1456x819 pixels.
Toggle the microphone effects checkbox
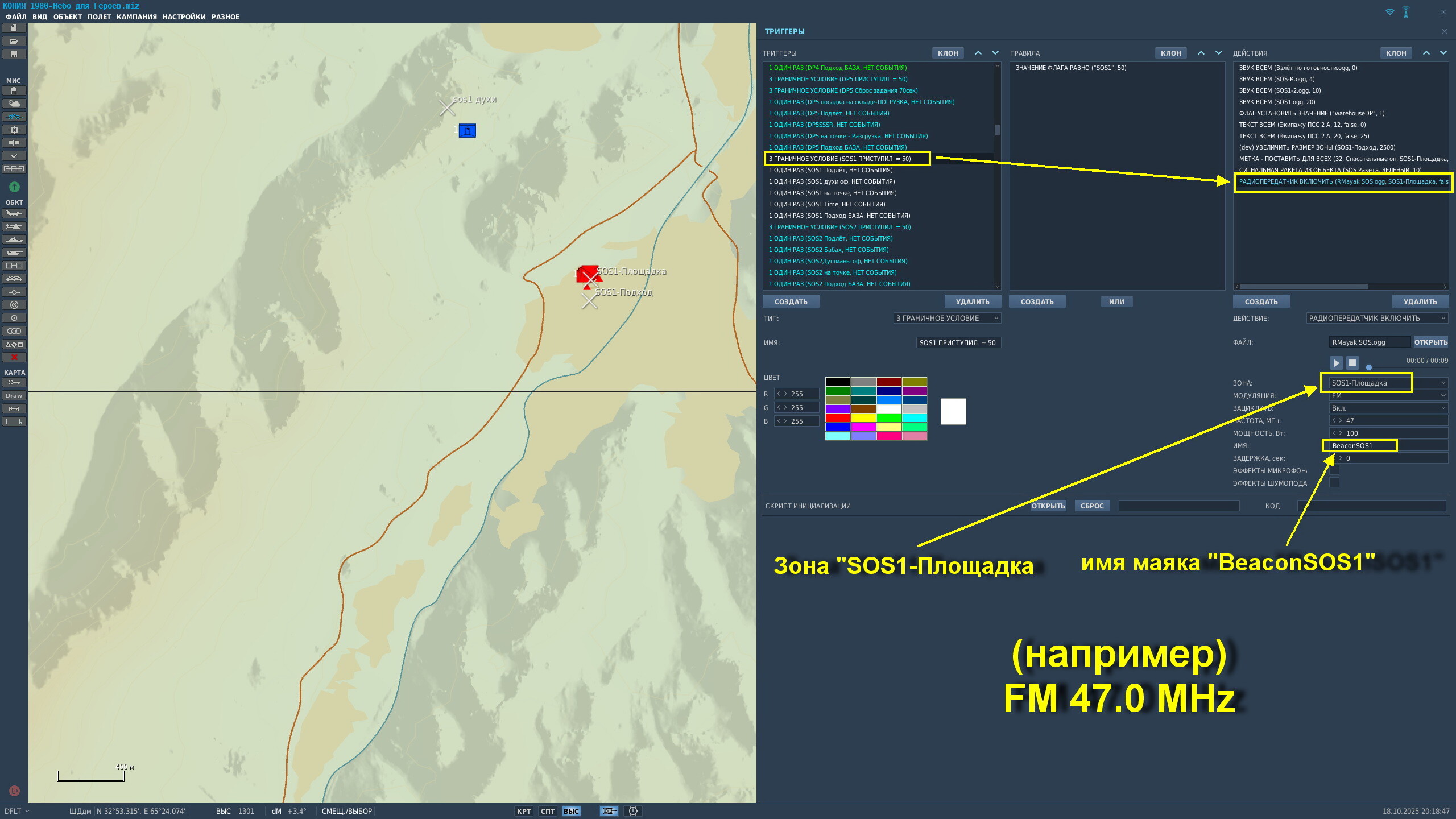pos(1334,470)
